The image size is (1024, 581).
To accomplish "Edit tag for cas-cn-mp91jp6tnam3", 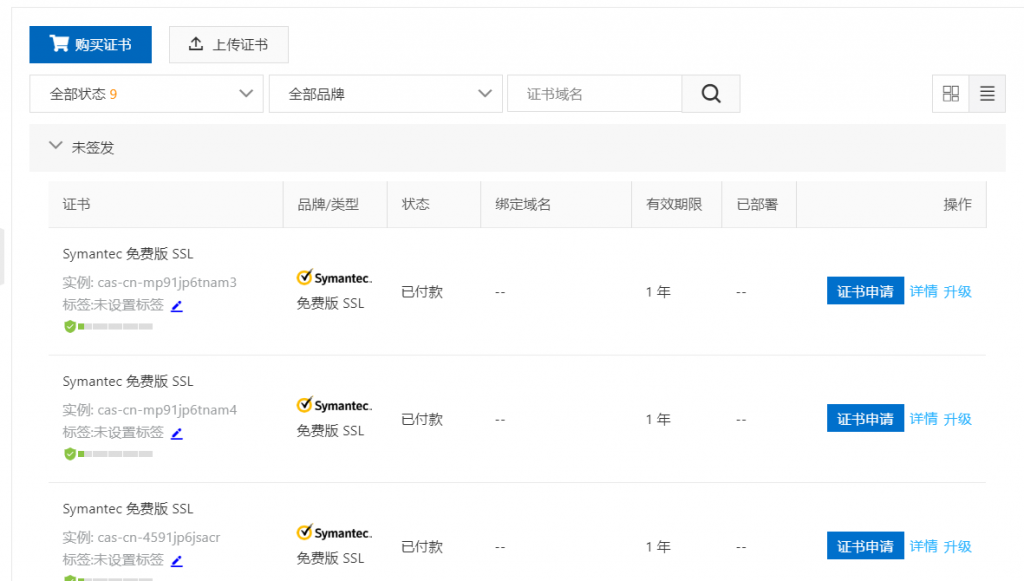I will [x=176, y=306].
